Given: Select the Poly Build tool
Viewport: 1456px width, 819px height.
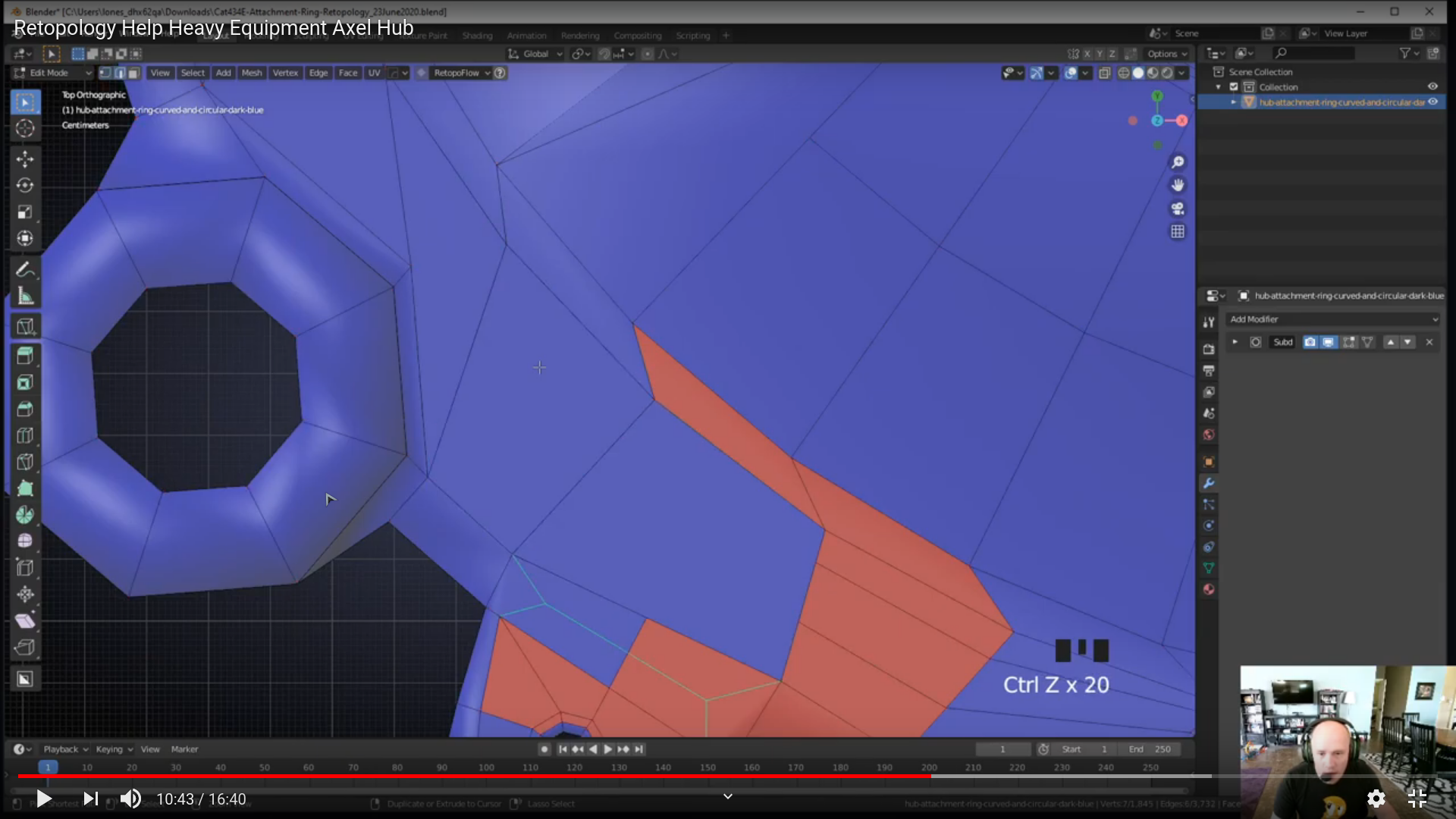Looking at the screenshot, I should [25, 488].
